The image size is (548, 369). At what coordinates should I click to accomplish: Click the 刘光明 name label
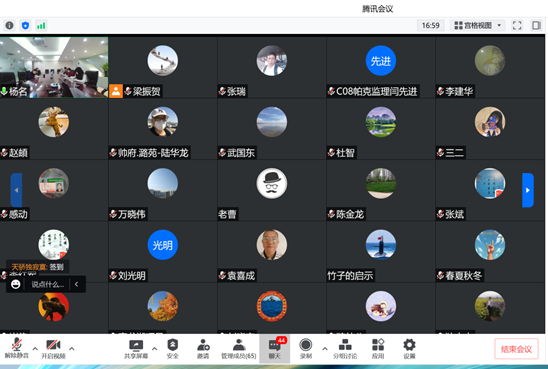coord(131,276)
